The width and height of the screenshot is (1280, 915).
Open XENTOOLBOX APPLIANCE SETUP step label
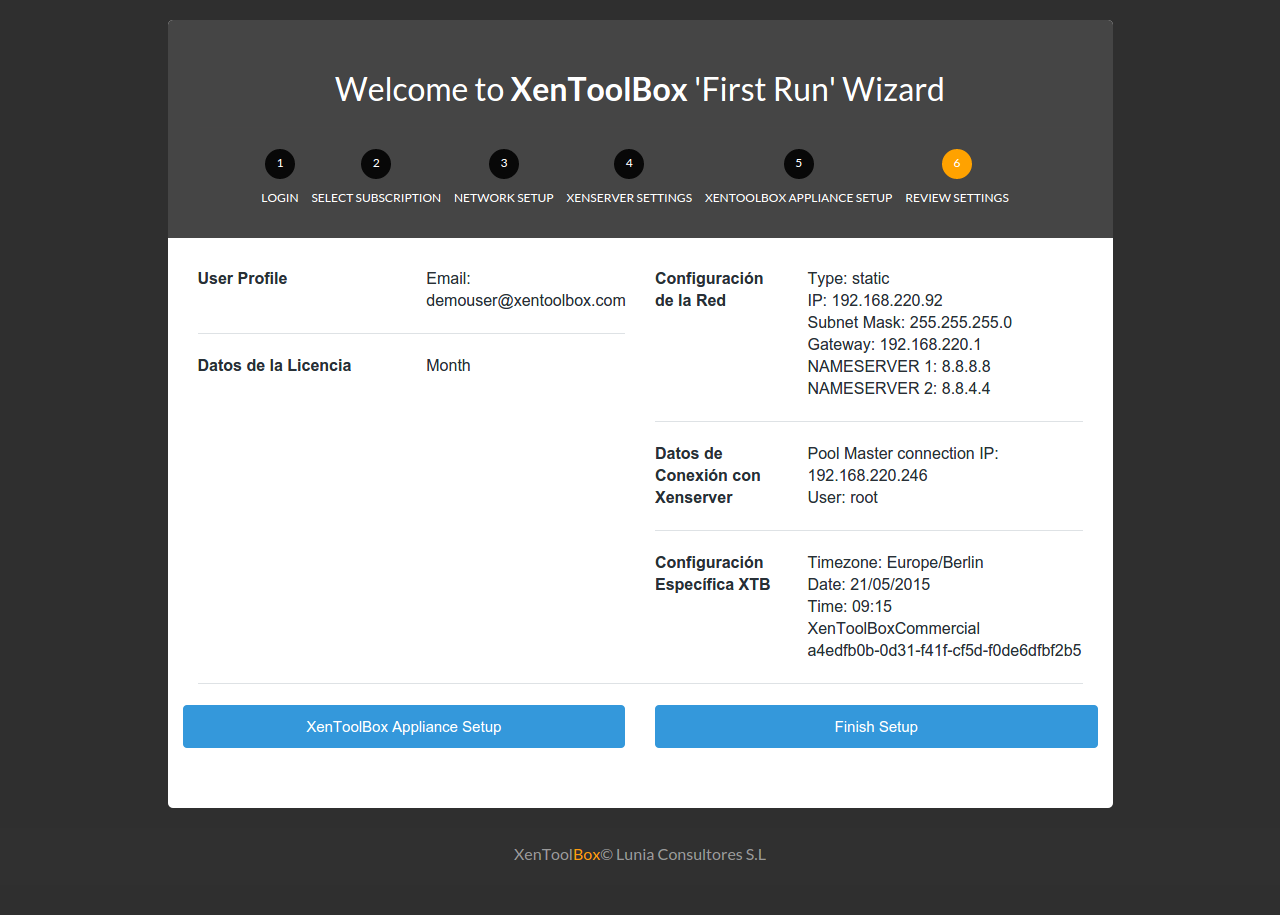click(799, 198)
